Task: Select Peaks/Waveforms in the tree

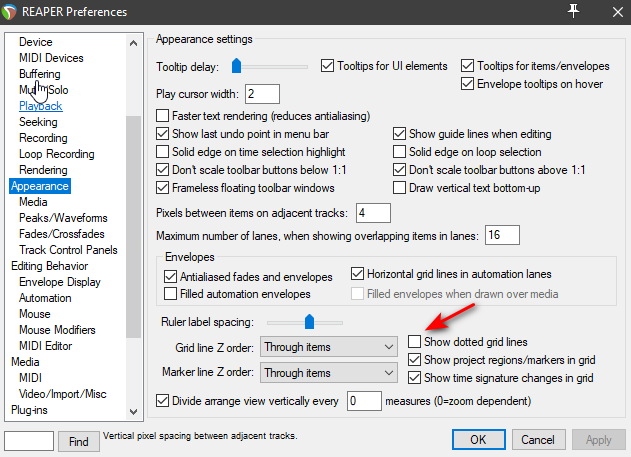Action: point(63,218)
